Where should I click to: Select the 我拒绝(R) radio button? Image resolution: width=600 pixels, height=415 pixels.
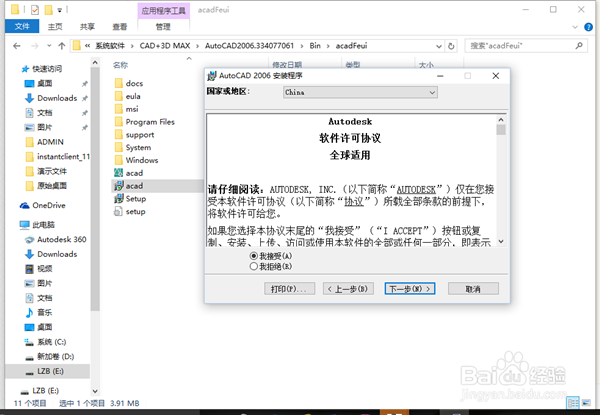click(x=253, y=266)
